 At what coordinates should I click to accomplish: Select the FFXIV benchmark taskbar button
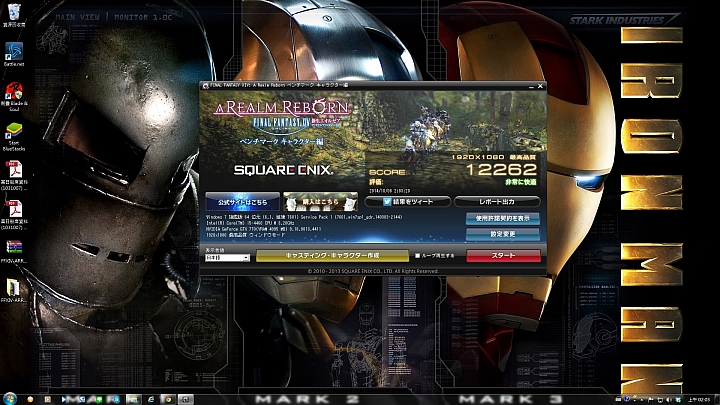(x=186, y=399)
